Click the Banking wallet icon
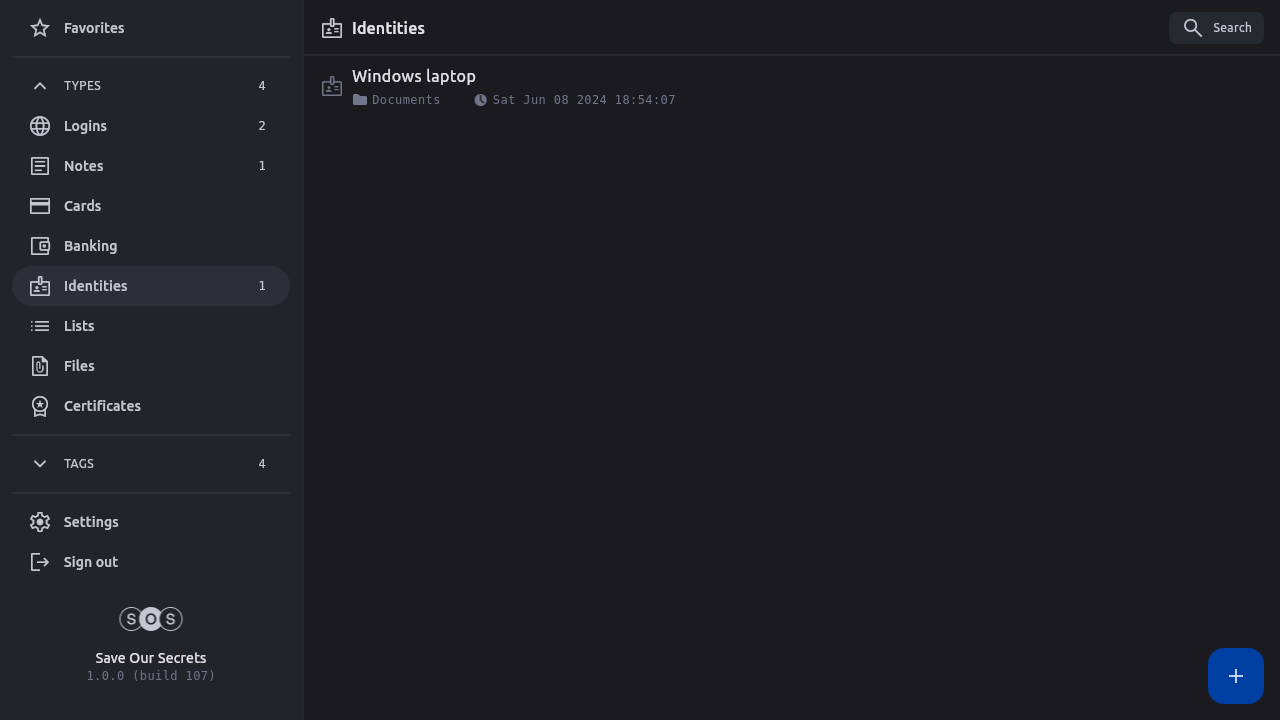Image resolution: width=1280 pixels, height=720 pixels. (40, 246)
